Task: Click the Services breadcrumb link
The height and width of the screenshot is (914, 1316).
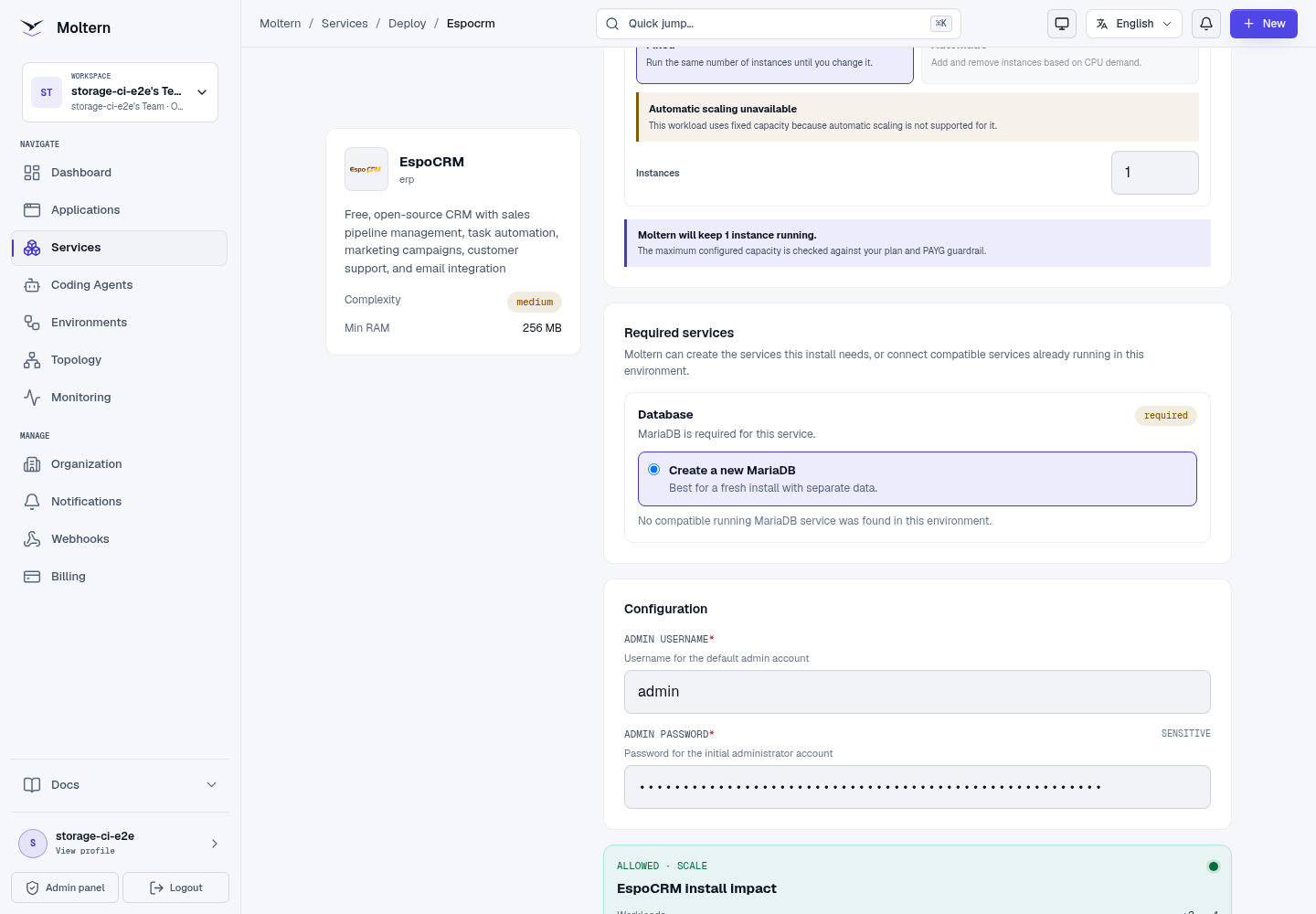Action: 345,24
